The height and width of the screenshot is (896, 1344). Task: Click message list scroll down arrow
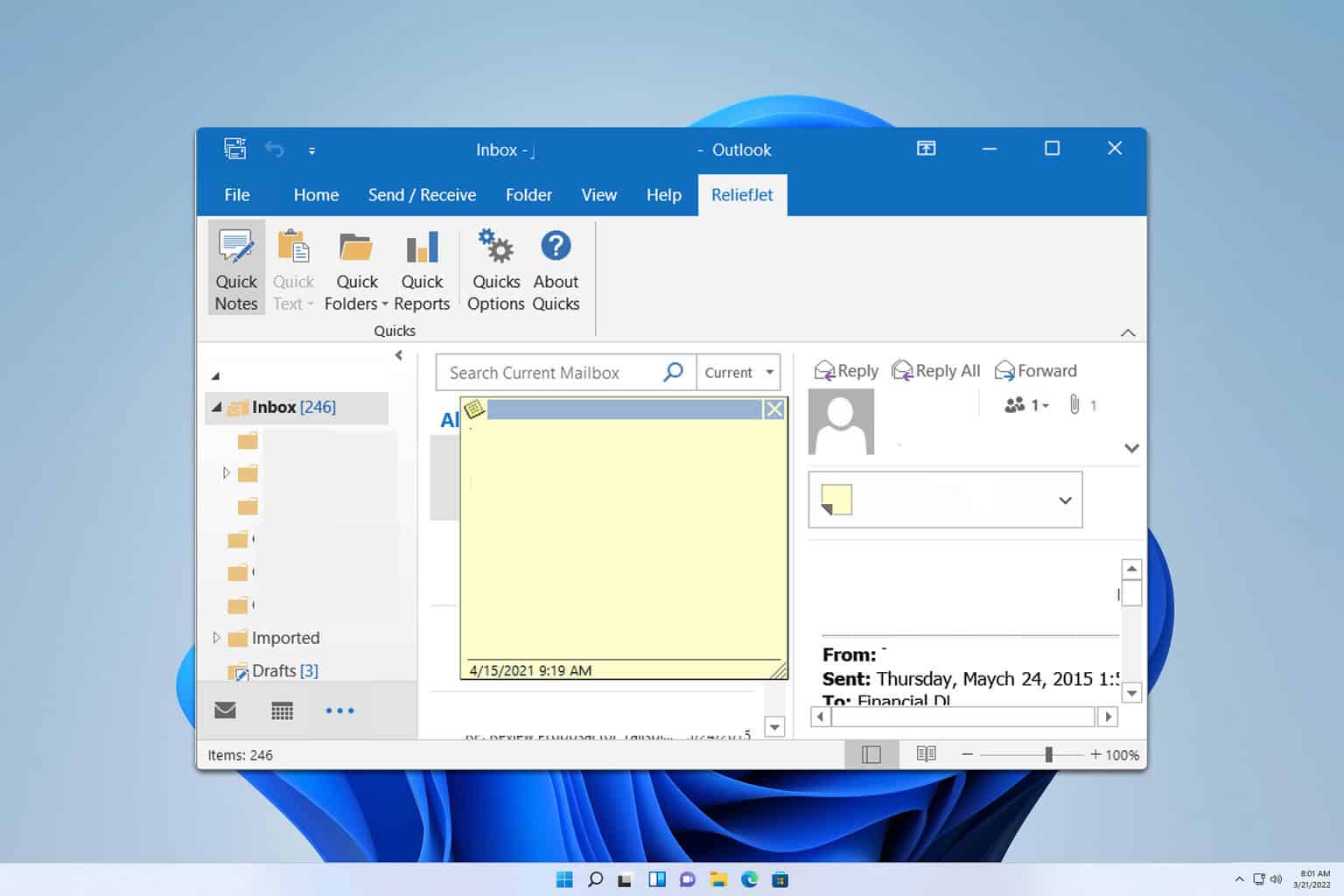click(x=774, y=727)
